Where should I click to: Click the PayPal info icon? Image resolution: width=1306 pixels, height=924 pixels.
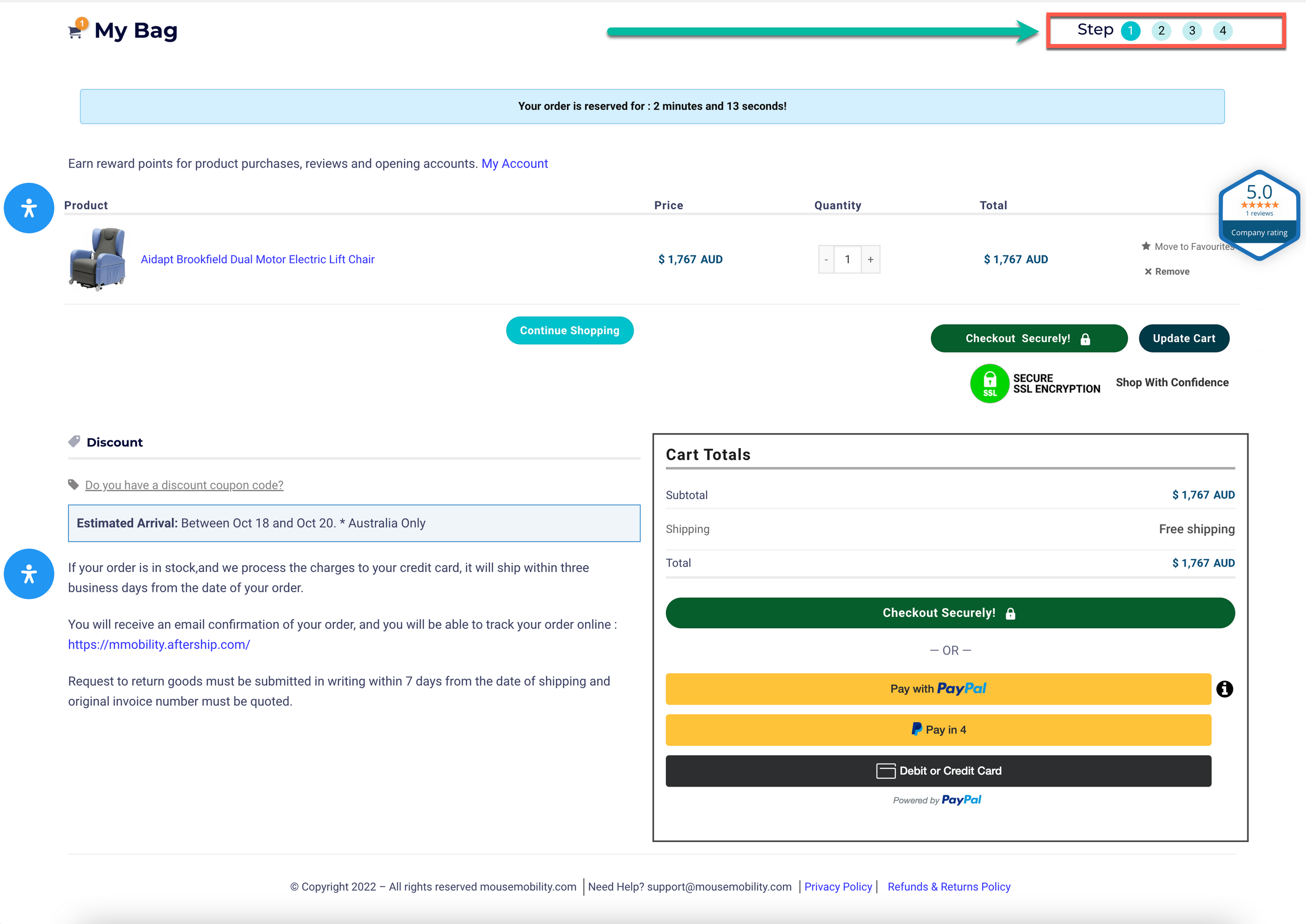(x=1224, y=689)
